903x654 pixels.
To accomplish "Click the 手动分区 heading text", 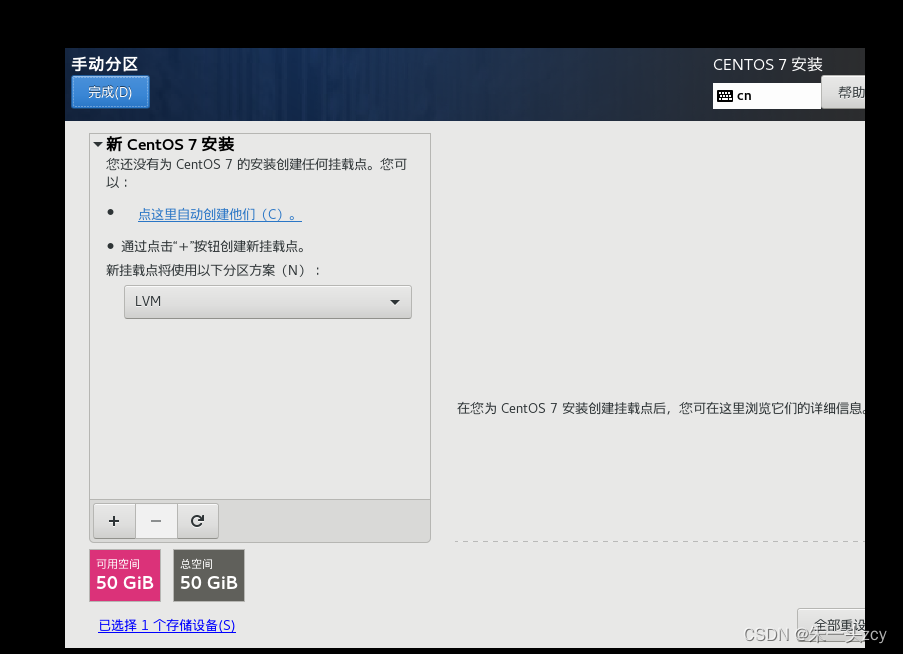I will (x=105, y=64).
